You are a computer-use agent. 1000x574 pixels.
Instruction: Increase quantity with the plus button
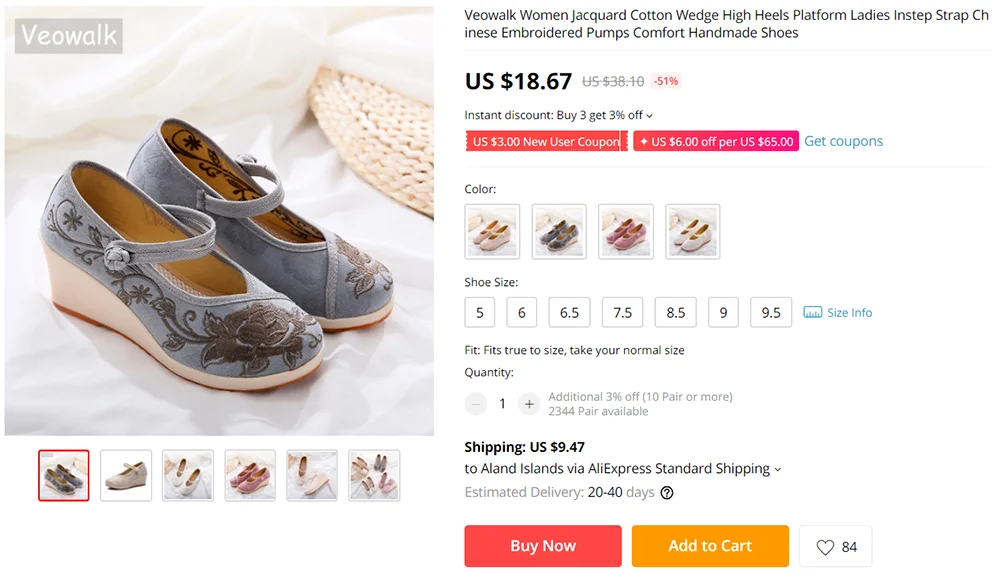click(x=529, y=404)
